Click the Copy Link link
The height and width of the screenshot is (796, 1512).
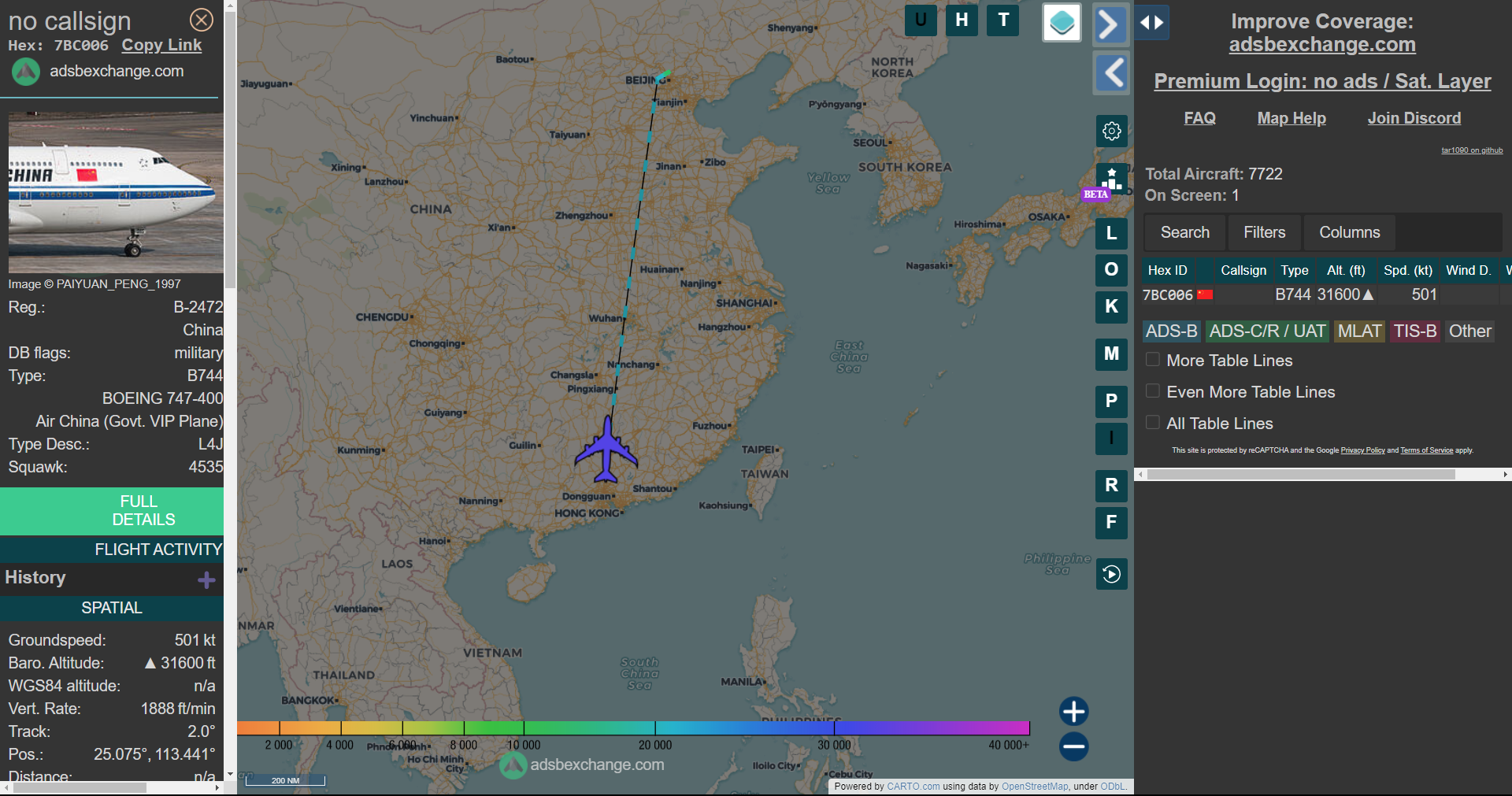point(161,46)
